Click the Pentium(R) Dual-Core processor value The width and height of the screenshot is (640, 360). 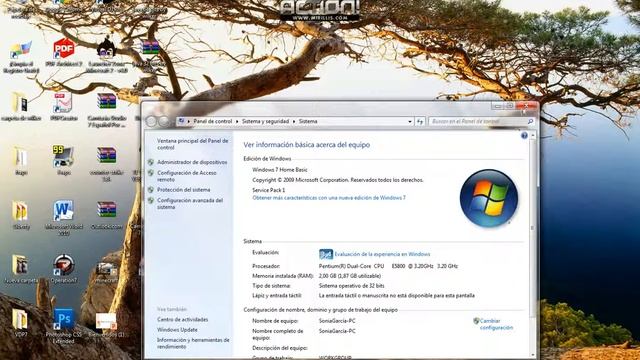[x=388, y=266]
